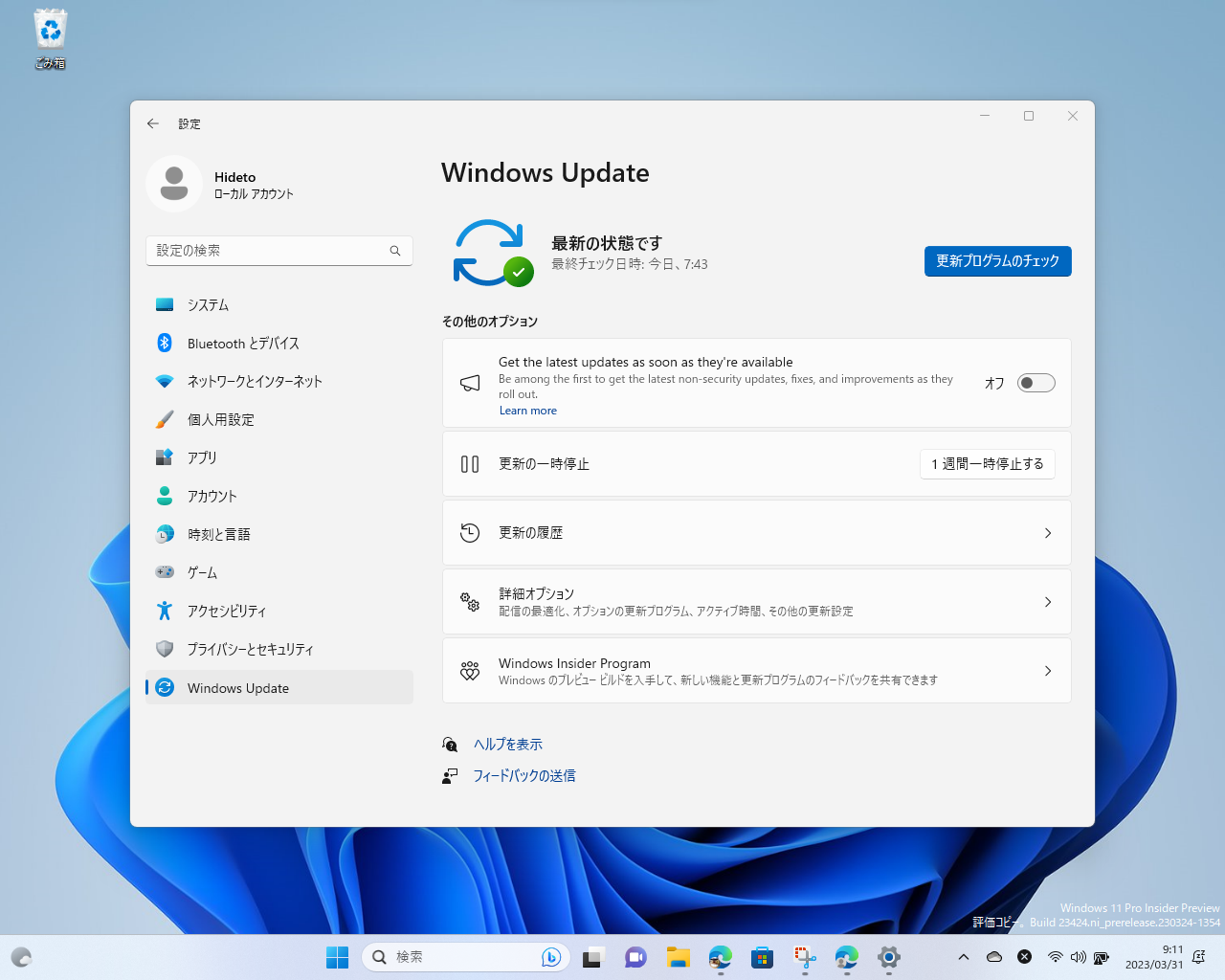Enable Get the latest updates toggle

click(1036, 382)
